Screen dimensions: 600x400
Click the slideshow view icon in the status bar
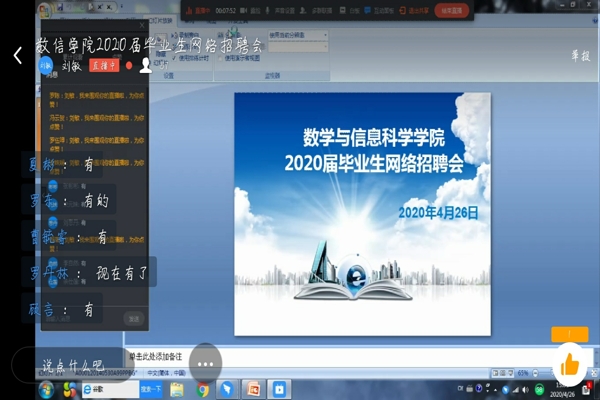[510, 373]
